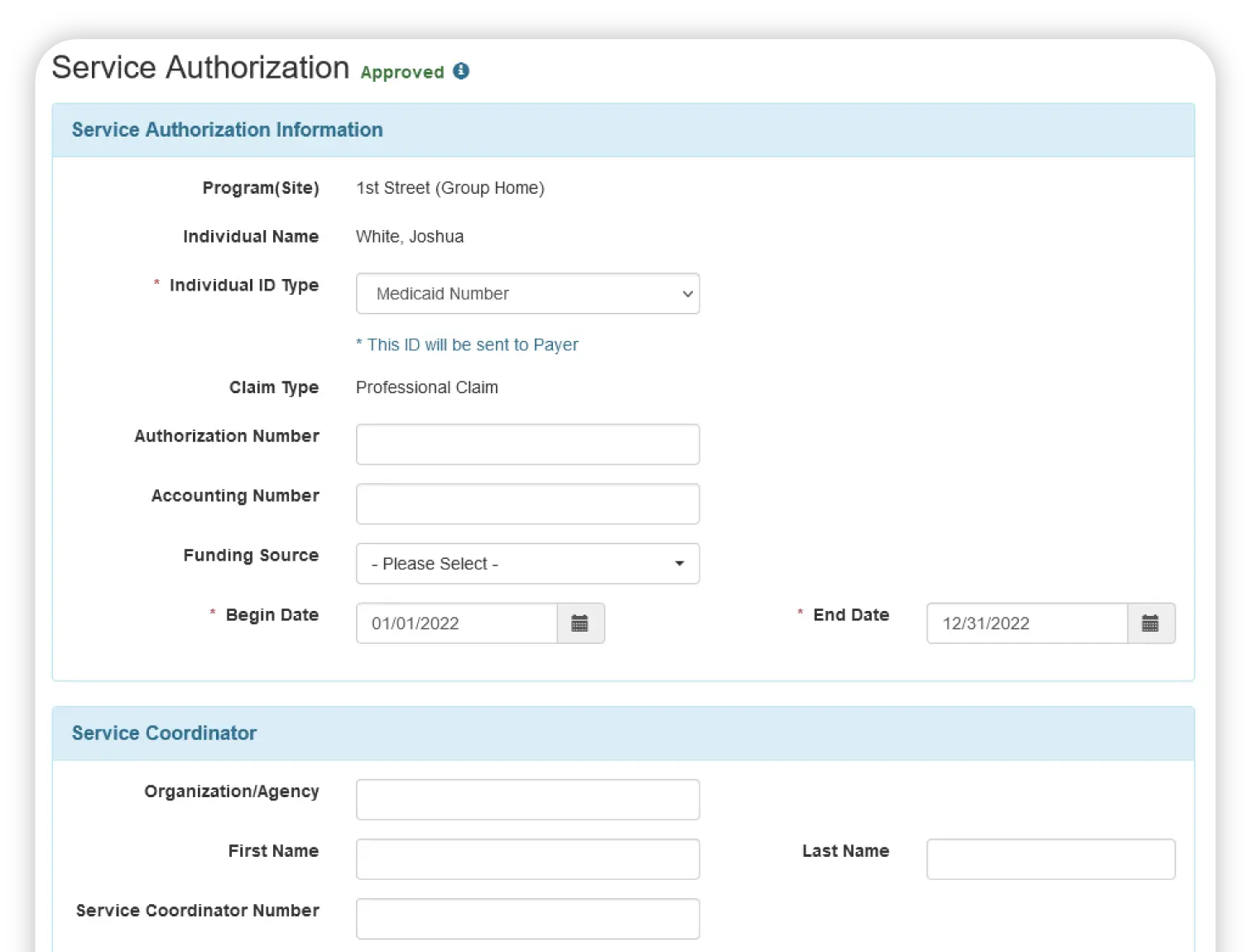1250x952 pixels.
Task: Click into the Accounting Number field
Action: [x=527, y=504]
